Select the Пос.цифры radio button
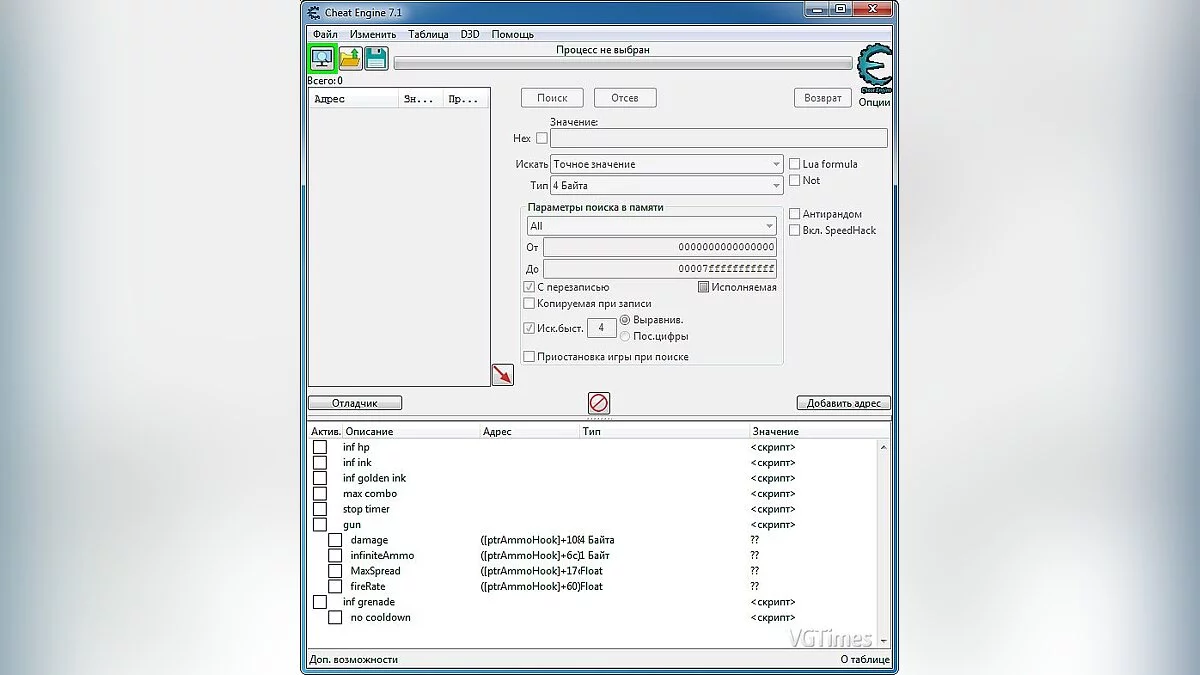Image resolution: width=1200 pixels, height=675 pixels. (x=625, y=336)
